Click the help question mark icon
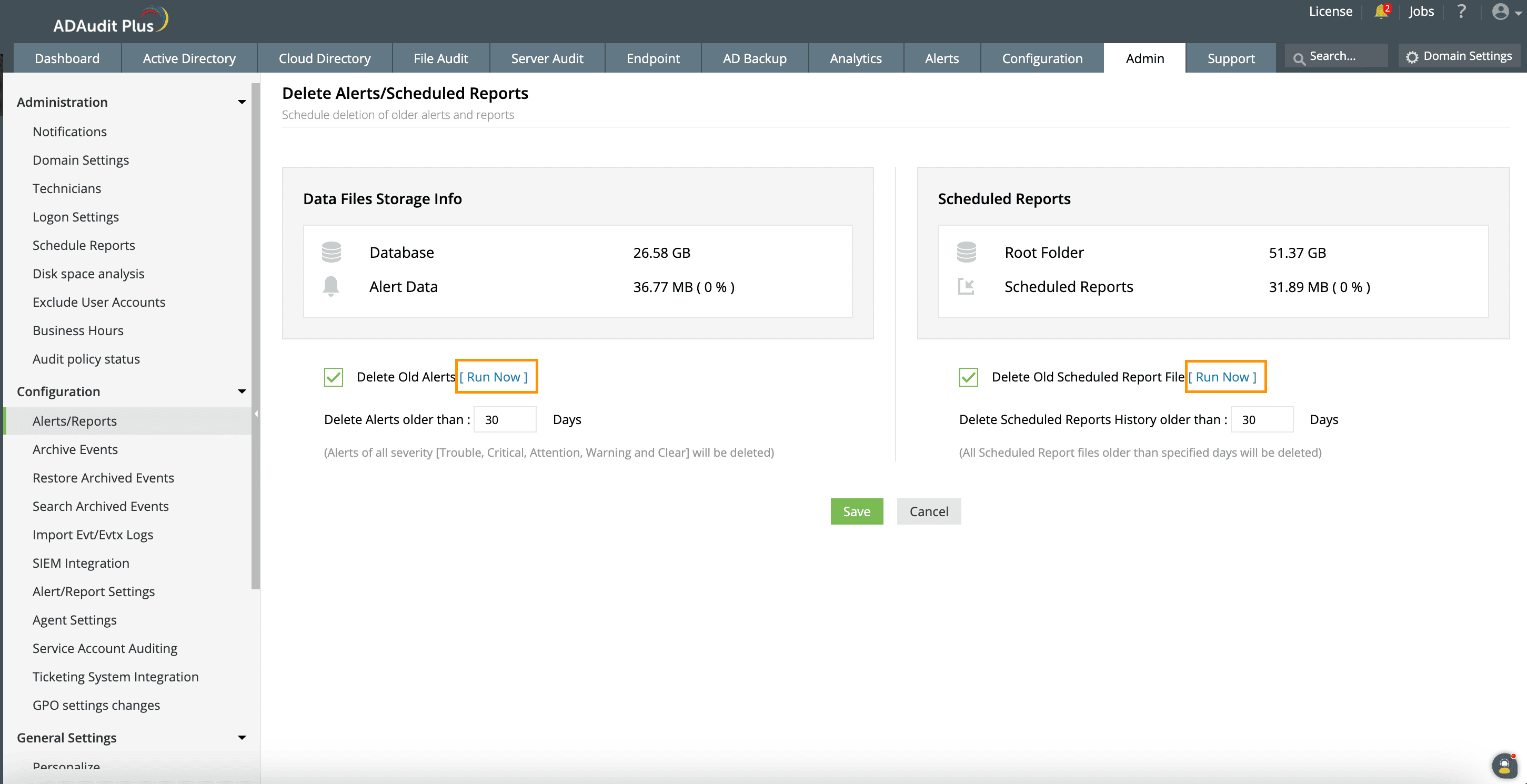1527x784 pixels. pos(1461,11)
